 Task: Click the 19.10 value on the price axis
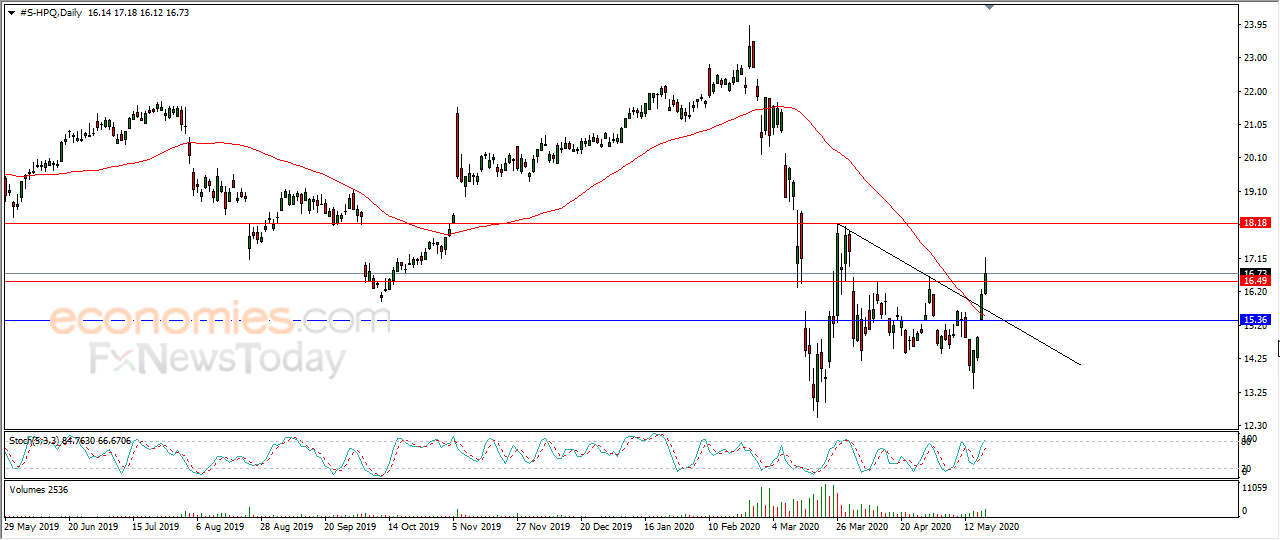point(1255,192)
